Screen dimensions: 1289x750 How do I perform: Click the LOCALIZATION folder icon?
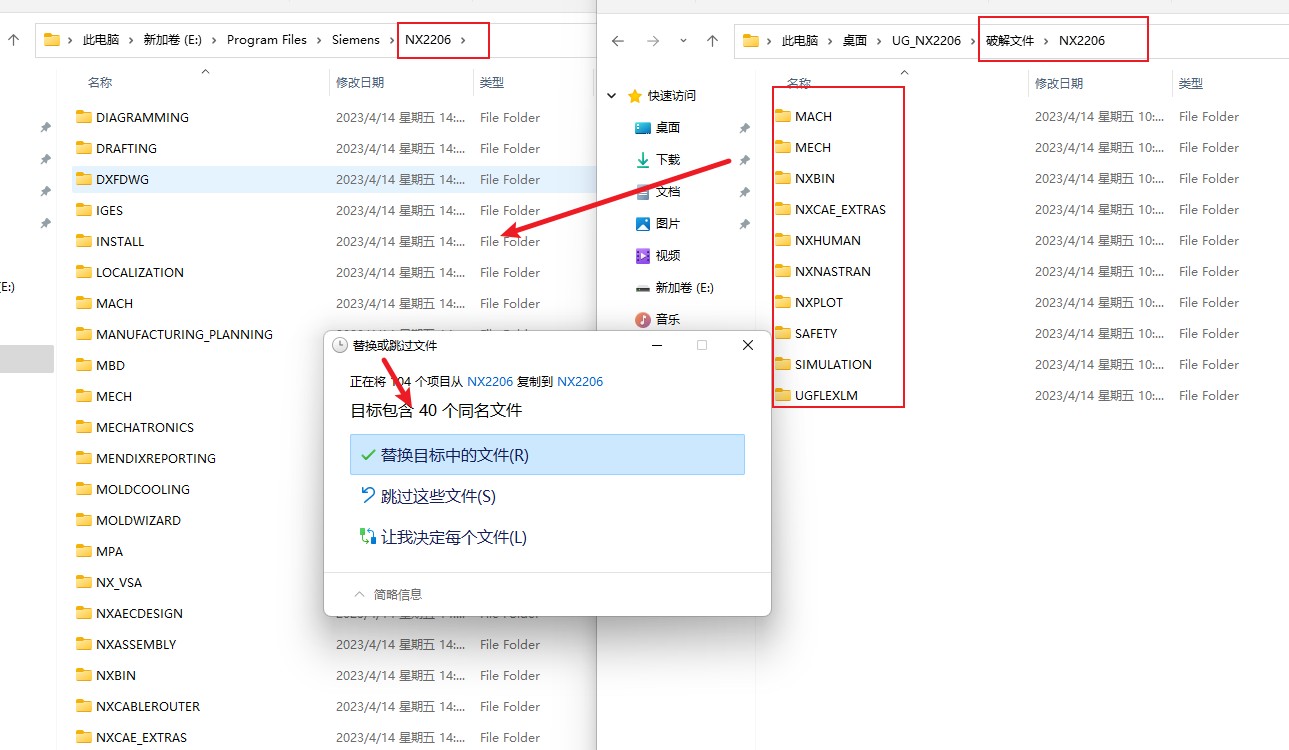tap(84, 272)
